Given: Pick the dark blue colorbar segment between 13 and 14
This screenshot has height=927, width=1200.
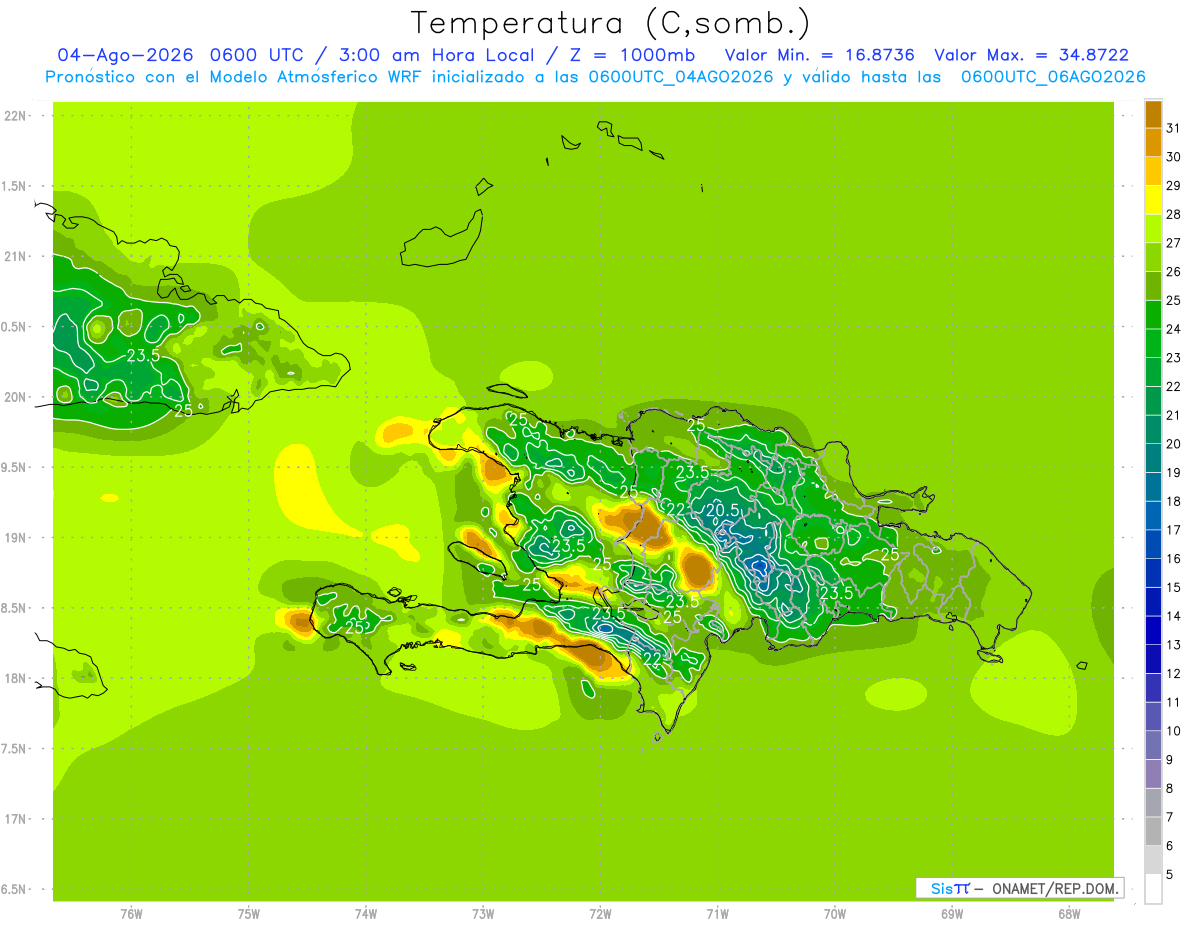Looking at the screenshot, I should [1153, 631].
